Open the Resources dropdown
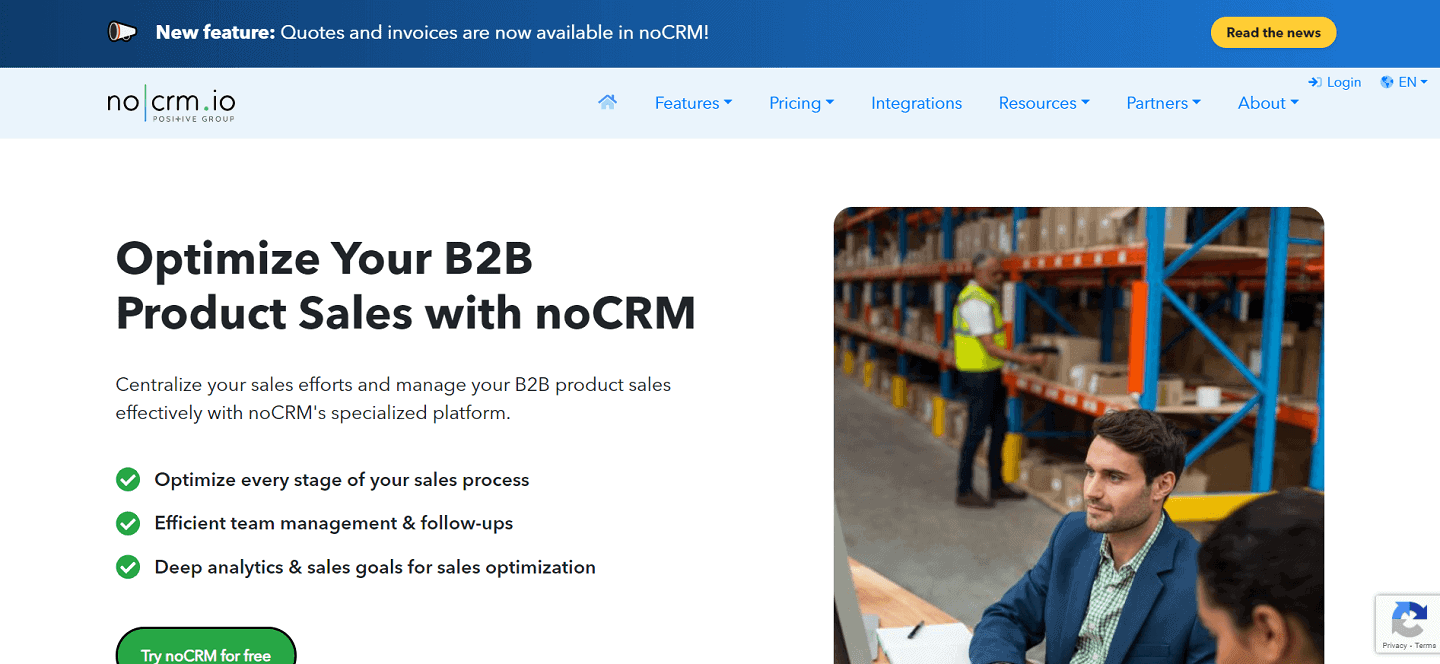The image size is (1440, 664). [1043, 103]
